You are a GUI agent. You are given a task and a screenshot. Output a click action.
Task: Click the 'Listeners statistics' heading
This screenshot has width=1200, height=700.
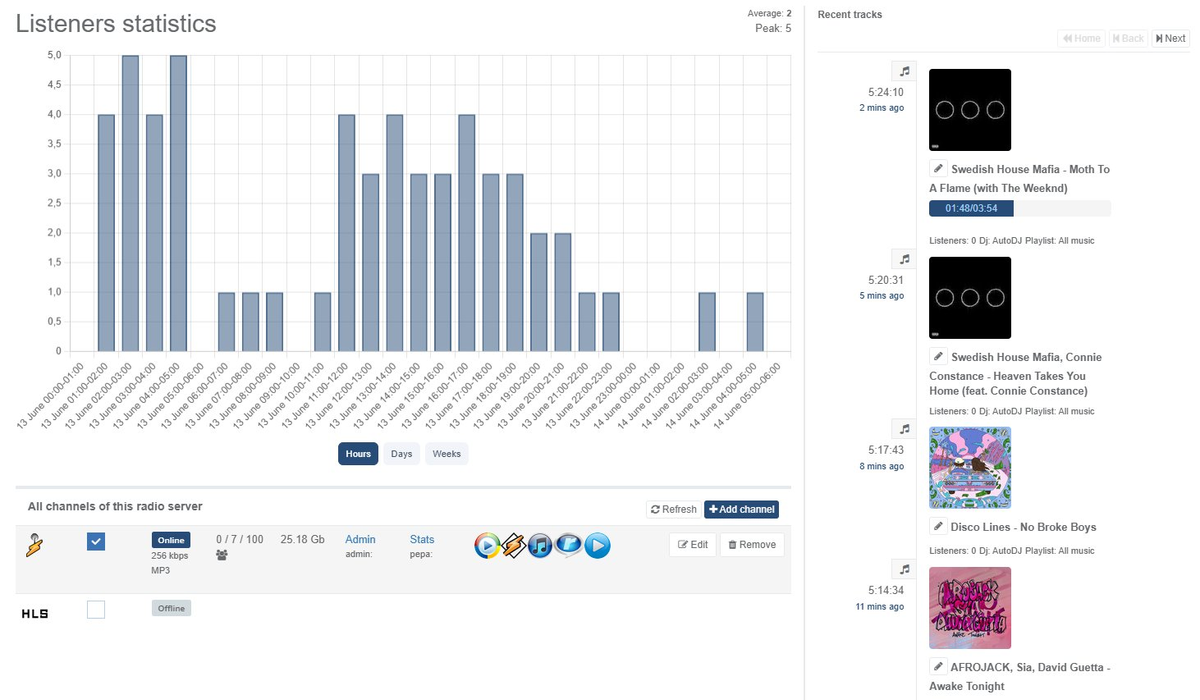tap(116, 23)
